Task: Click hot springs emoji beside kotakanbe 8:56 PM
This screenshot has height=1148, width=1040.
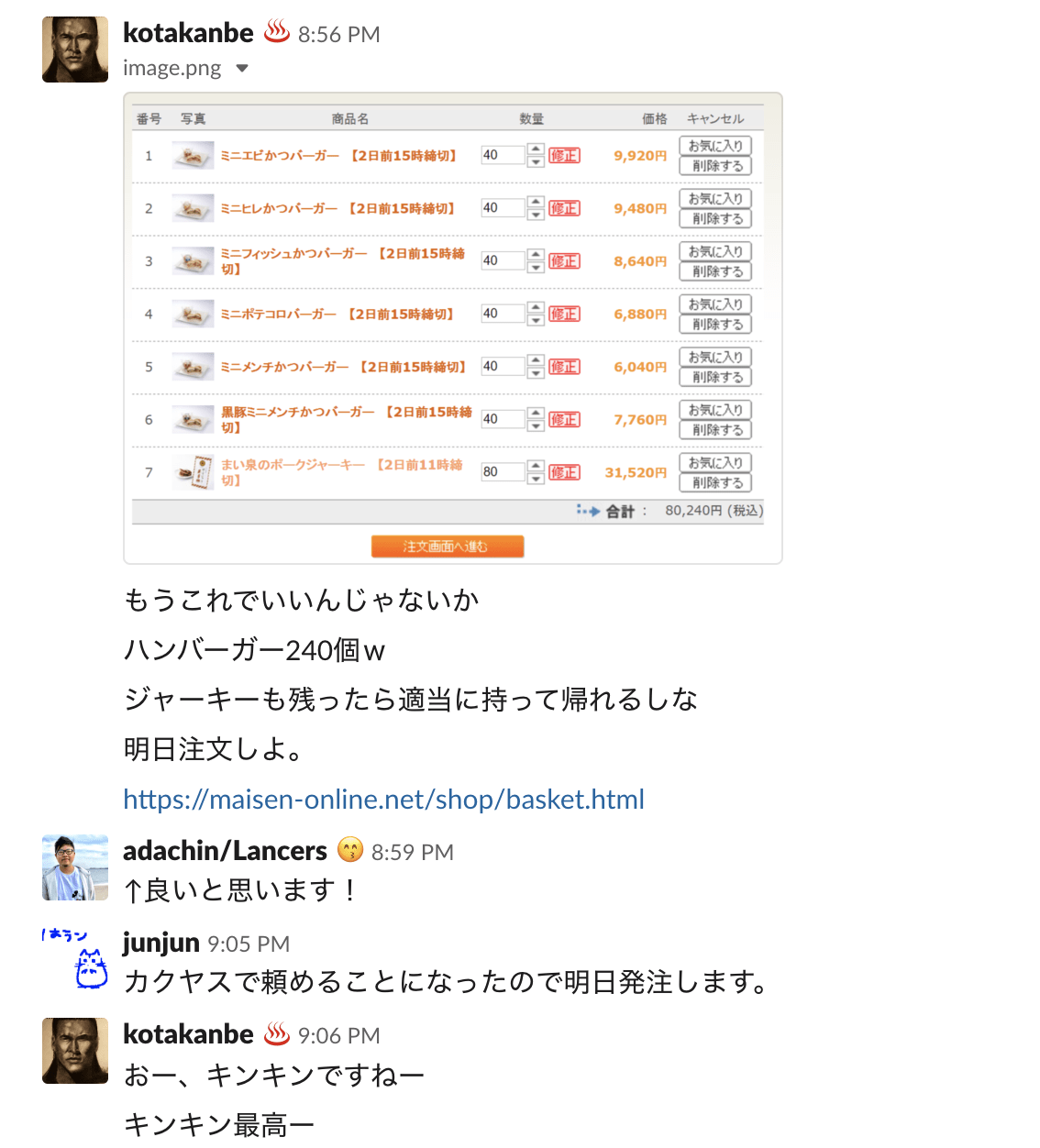Action: click(277, 32)
